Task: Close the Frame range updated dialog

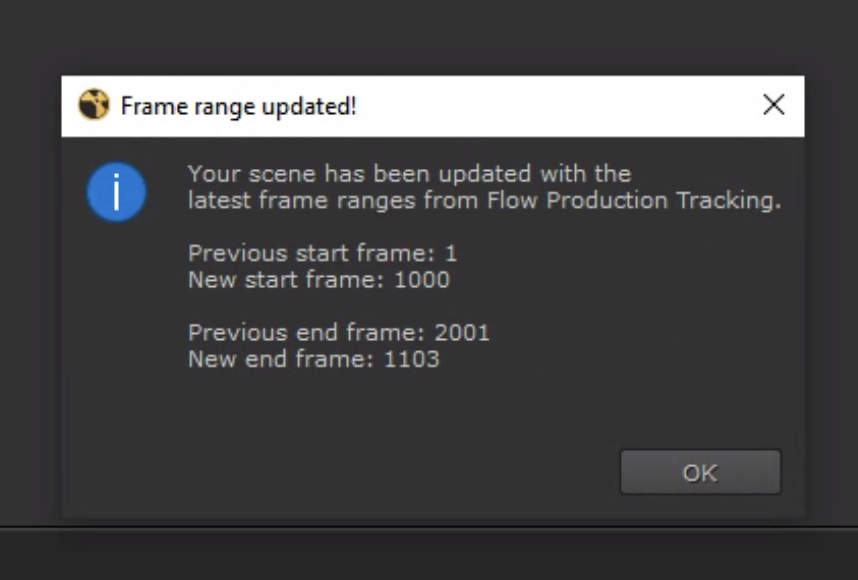Action: pyautogui.click(x=773, y=105)
